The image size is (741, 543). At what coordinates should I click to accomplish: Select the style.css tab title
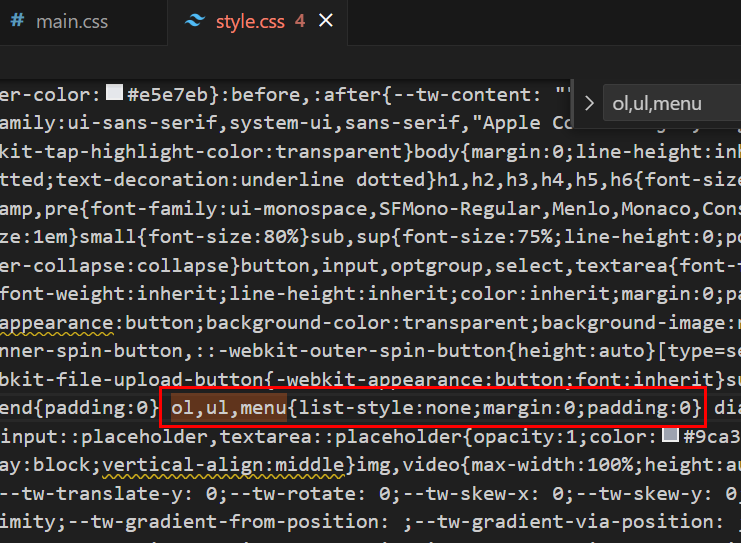(x=250, y=21)
